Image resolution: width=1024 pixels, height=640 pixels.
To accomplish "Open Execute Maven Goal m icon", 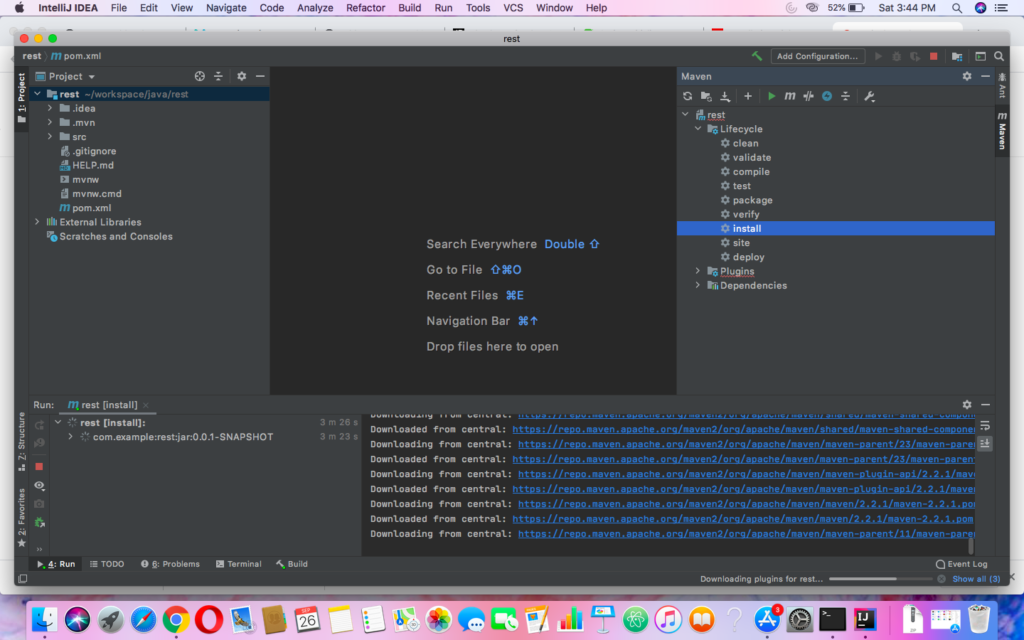I will pyautogui.click(x=790, y=96).
